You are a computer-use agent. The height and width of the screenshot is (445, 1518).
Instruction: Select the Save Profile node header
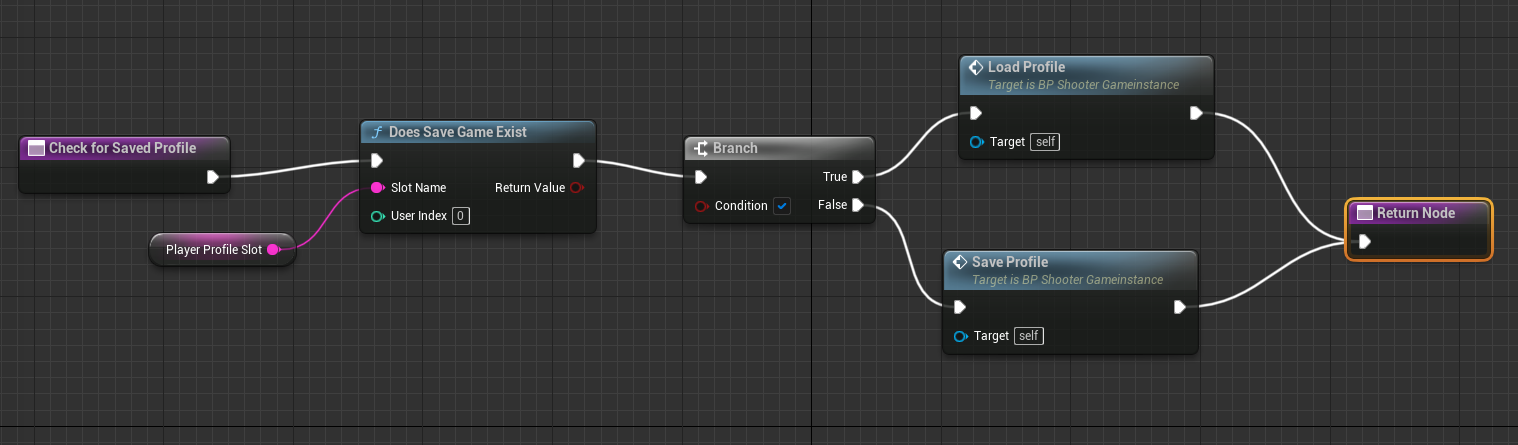[x=1071, y=269]
